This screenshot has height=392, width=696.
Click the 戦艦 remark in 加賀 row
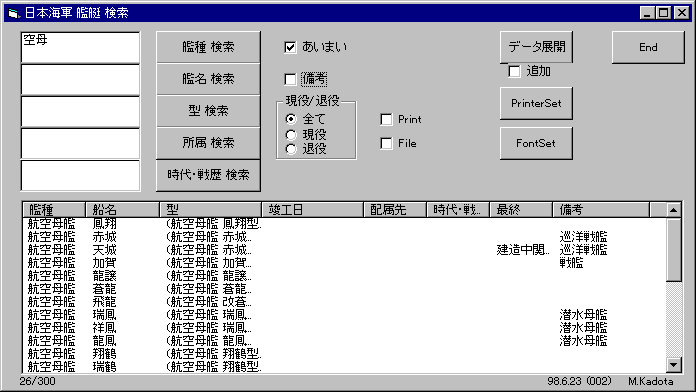pyautogui.click(x=571, y=263)
